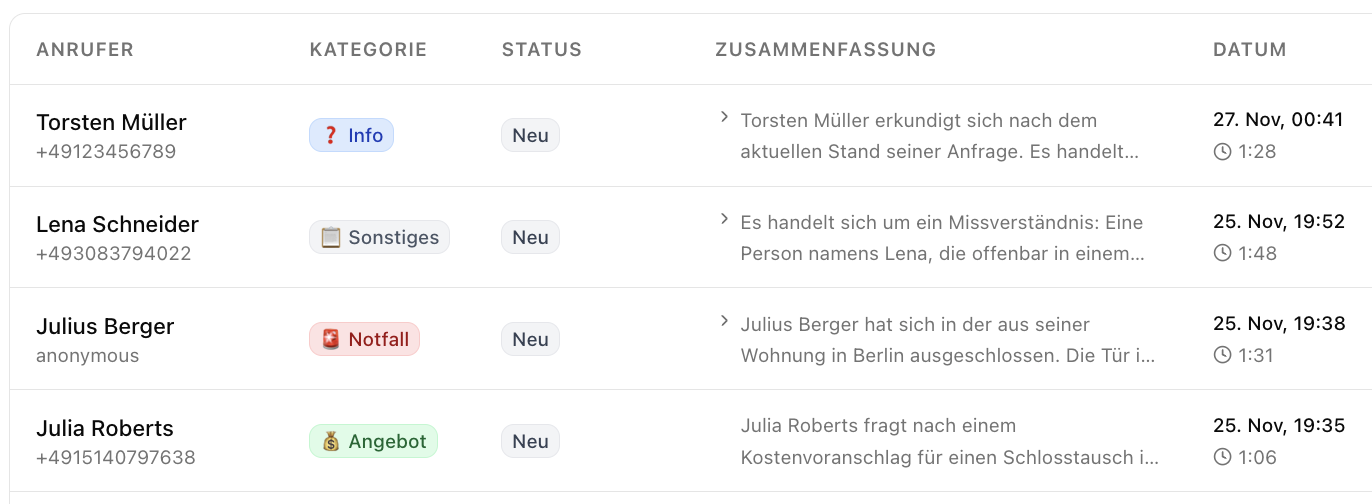
Task: Open Torsten Müller's Neu status badge
Action: (530, 135)
